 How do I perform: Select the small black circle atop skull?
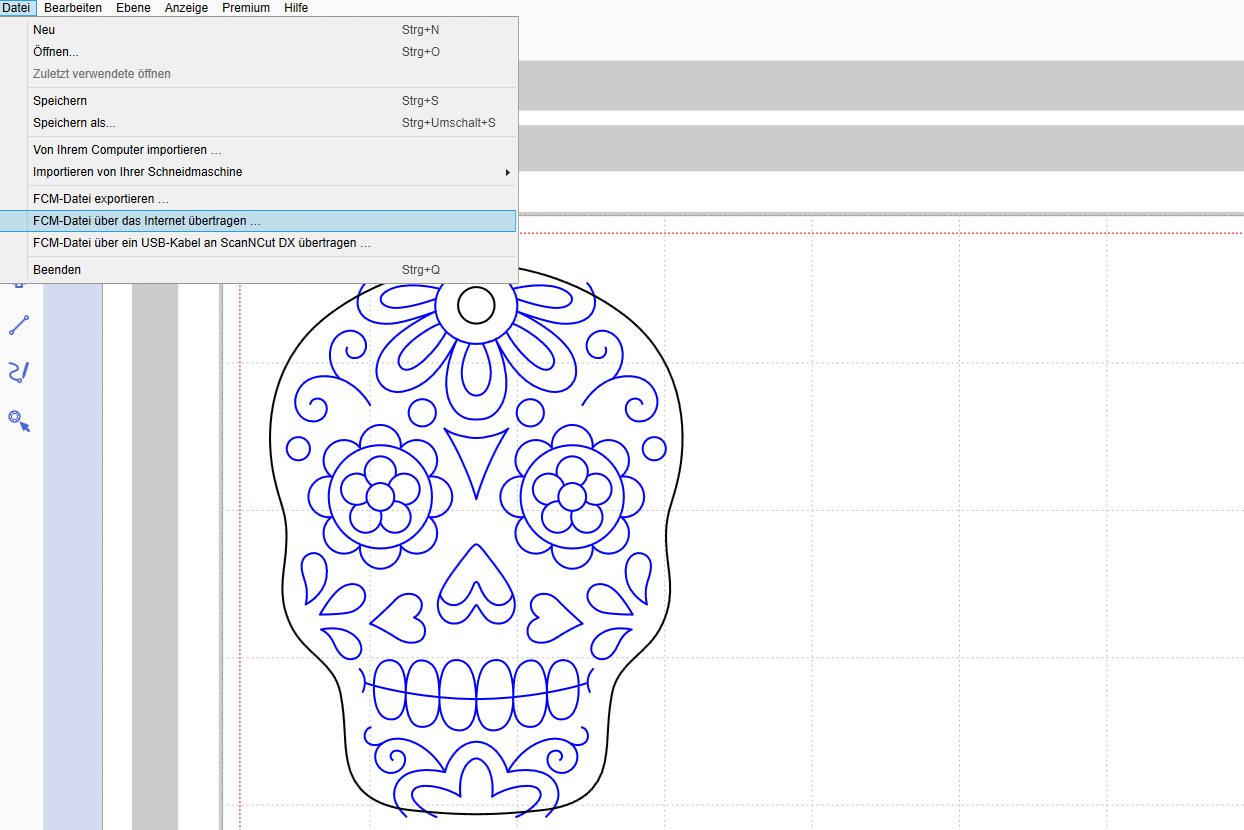click(476, 305)
